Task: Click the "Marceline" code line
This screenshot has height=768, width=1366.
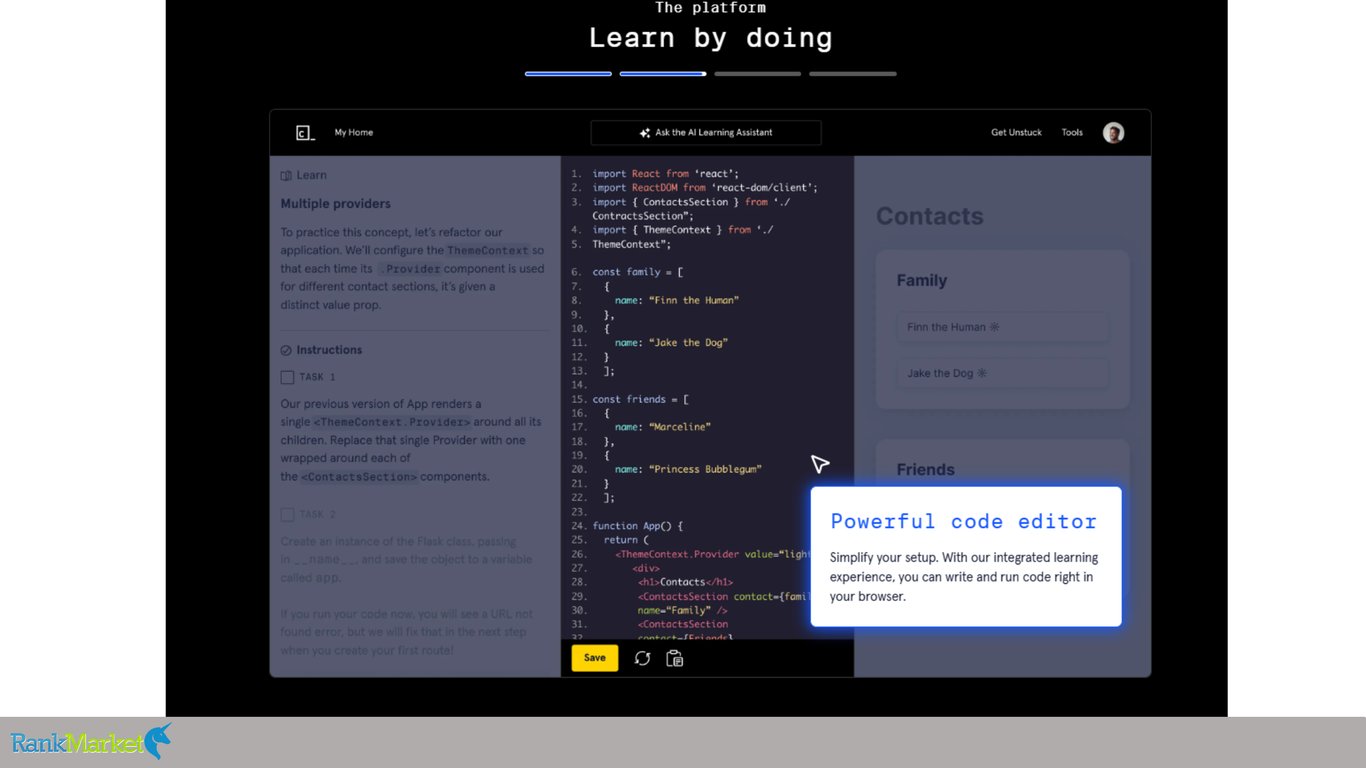Action: 663,427
